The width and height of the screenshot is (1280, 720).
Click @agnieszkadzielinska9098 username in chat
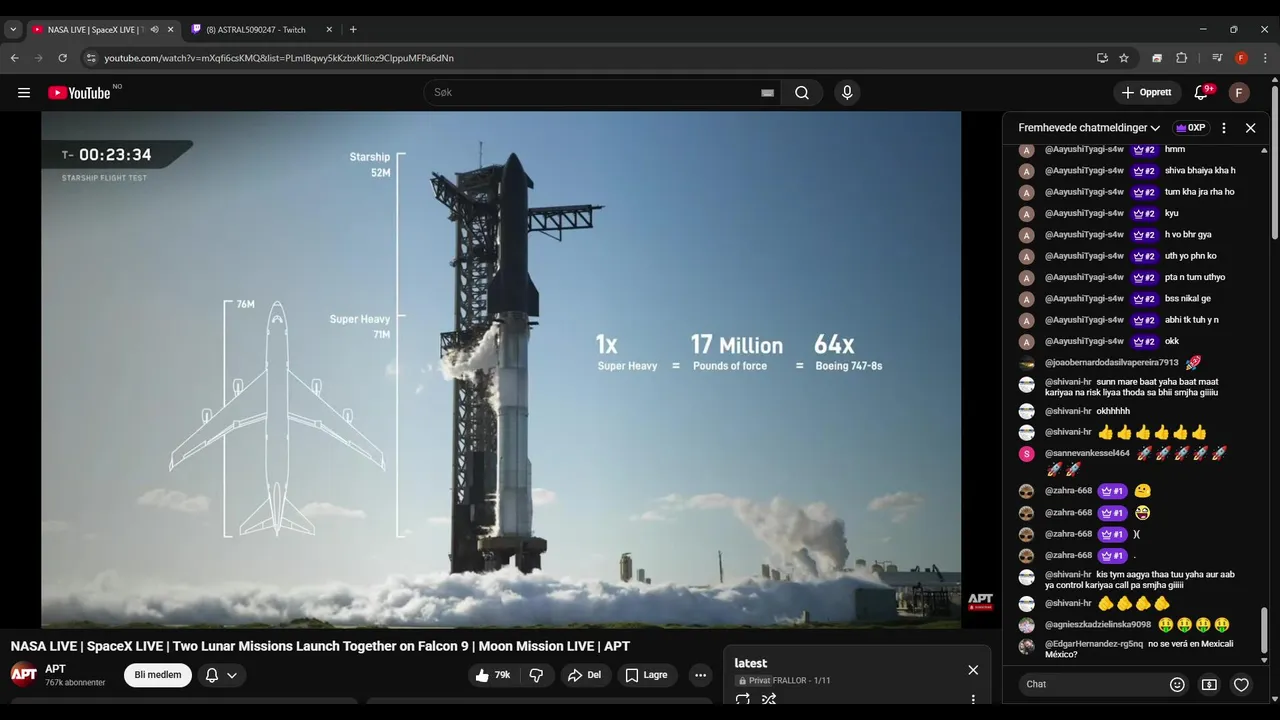[x=1098, y=624]
